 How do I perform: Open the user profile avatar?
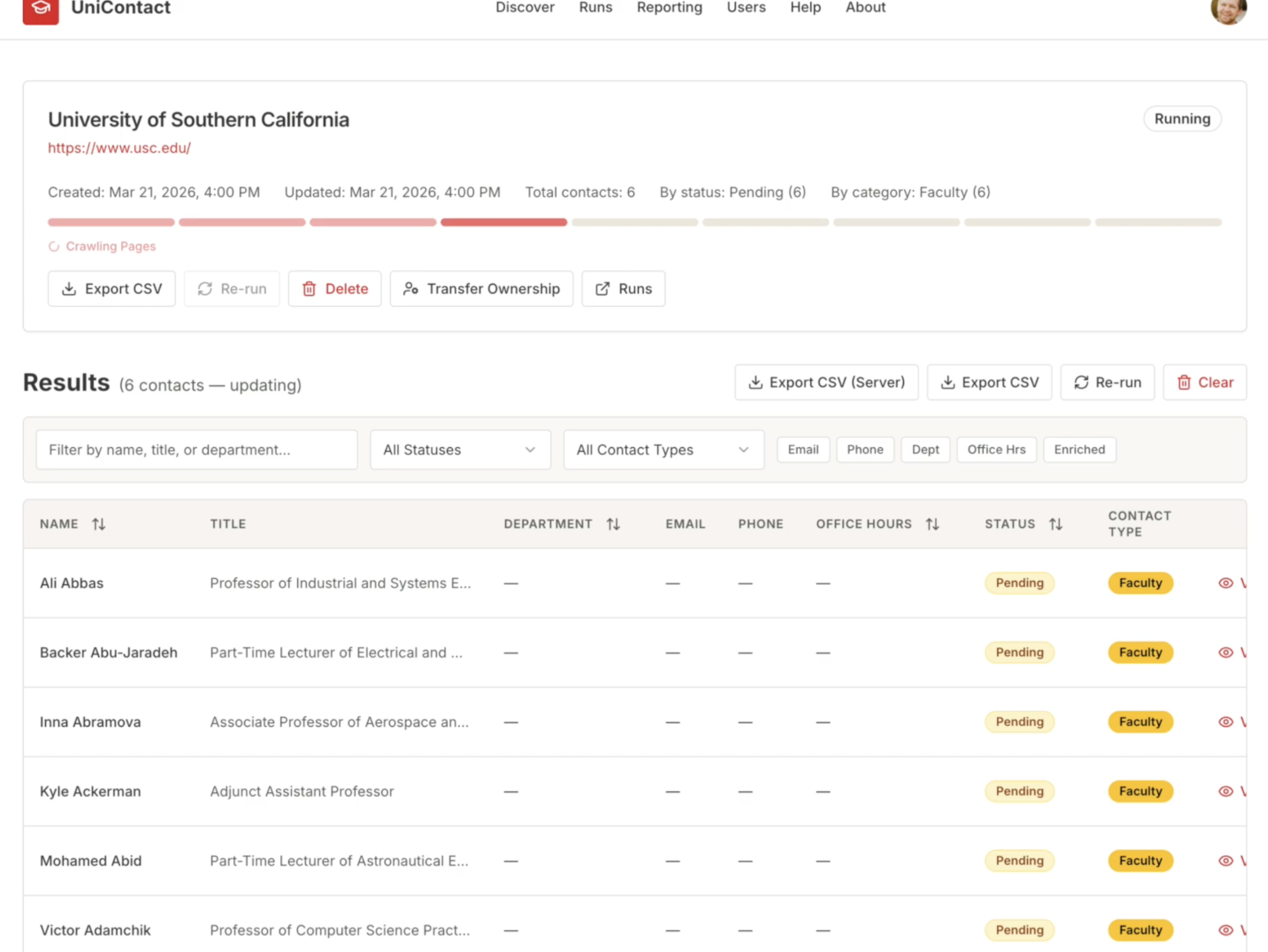pos(1228,9)
